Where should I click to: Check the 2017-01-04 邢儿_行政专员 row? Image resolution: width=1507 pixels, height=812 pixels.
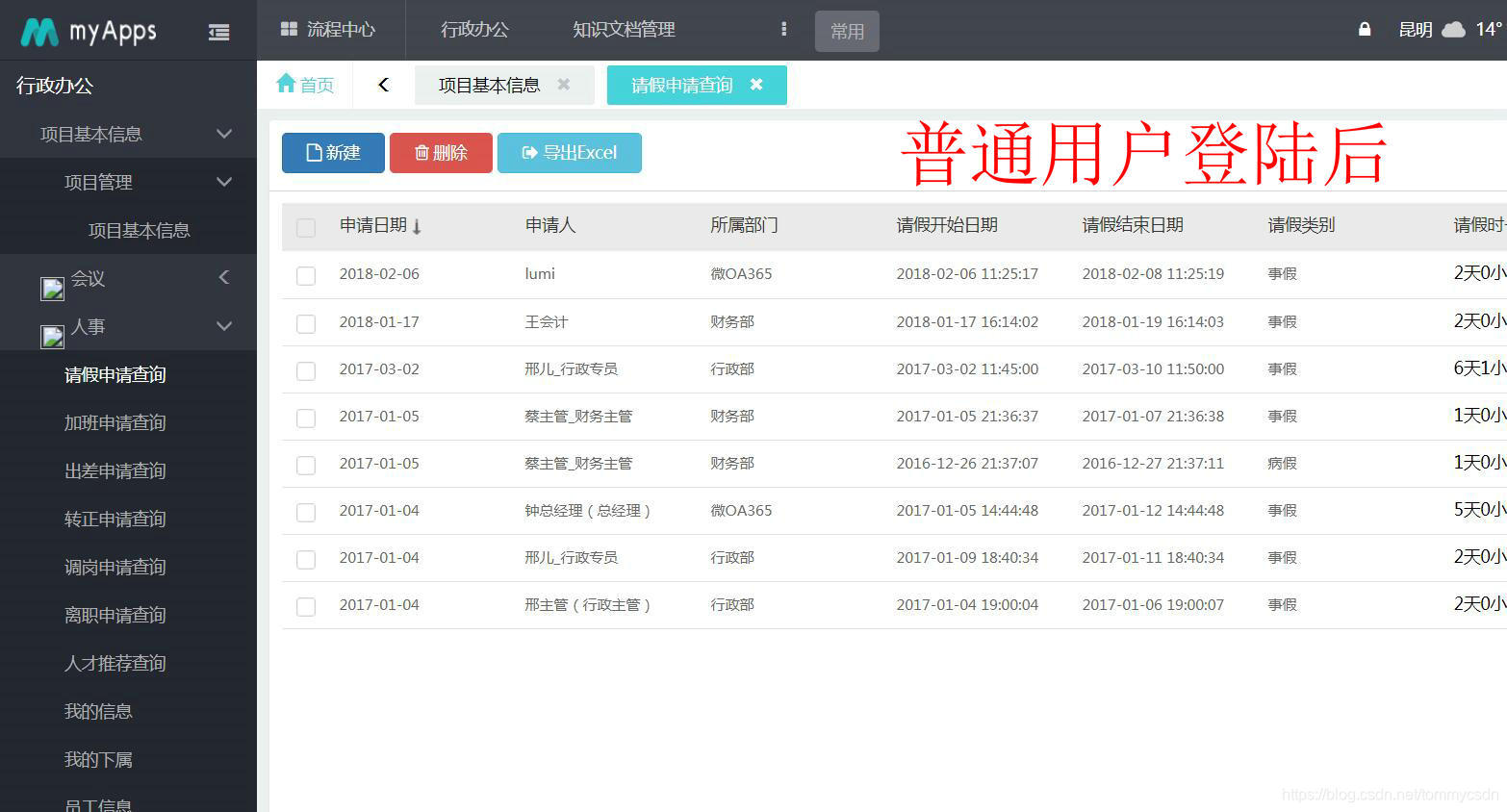[x=306, y=560]
